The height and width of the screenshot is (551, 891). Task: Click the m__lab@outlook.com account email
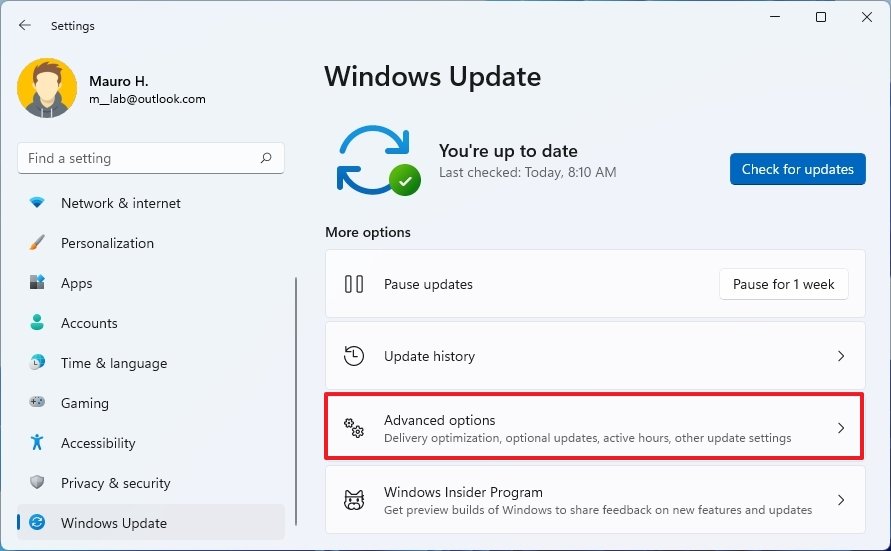coord(147,99)
